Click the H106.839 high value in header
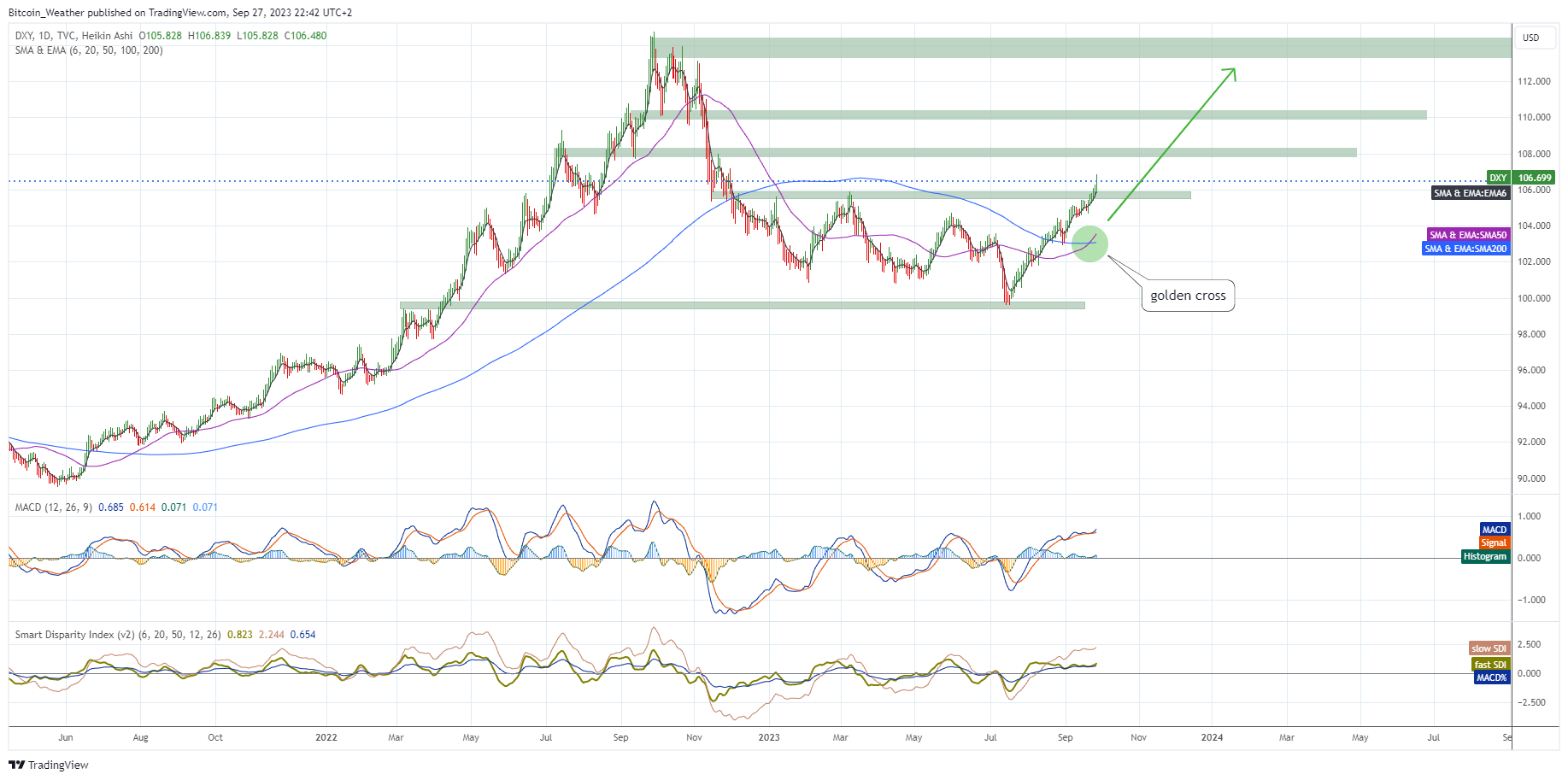Screen dimensions: 1568x780 click(209, 36)
